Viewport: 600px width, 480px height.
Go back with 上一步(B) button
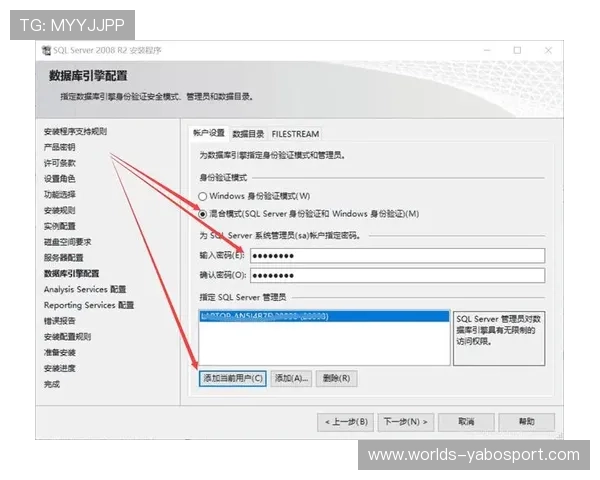click(x=346, y=422)
